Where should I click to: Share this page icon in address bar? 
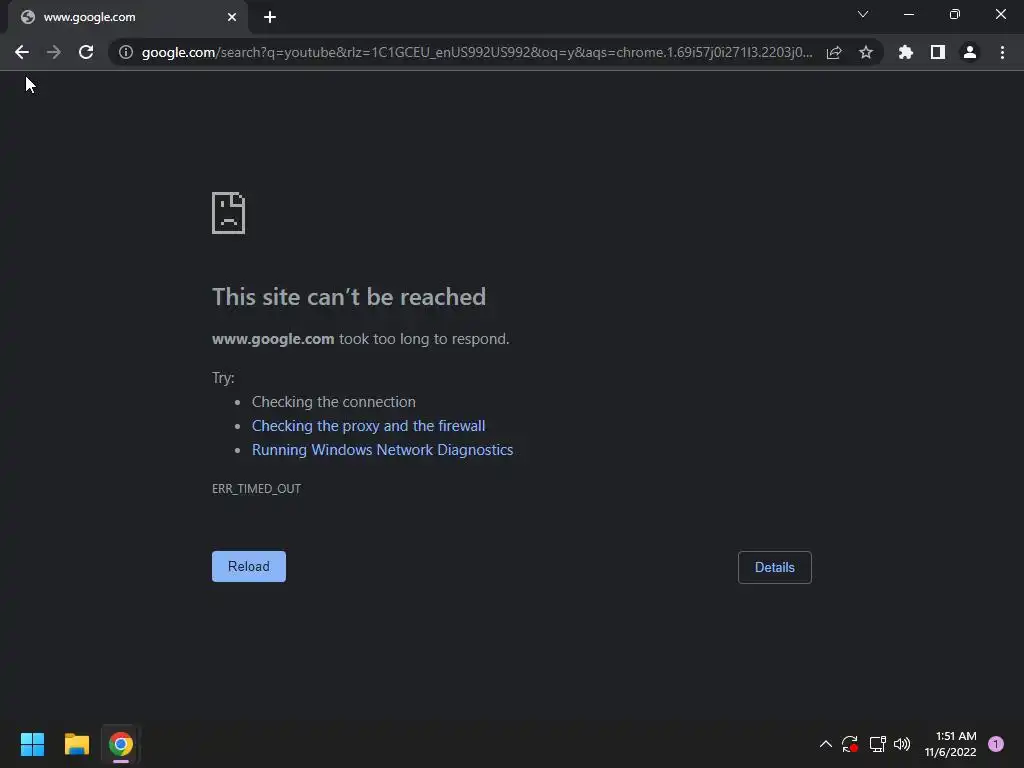click(834, 52)
